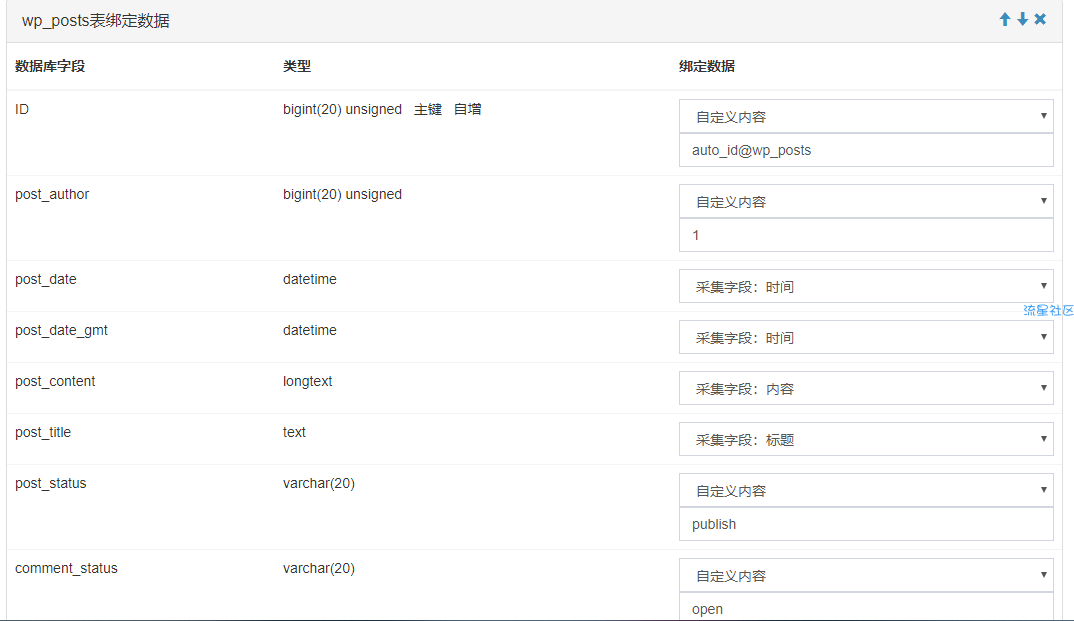
Task: Move the wp_posts panel up
Action: [x=1005, y=19]
